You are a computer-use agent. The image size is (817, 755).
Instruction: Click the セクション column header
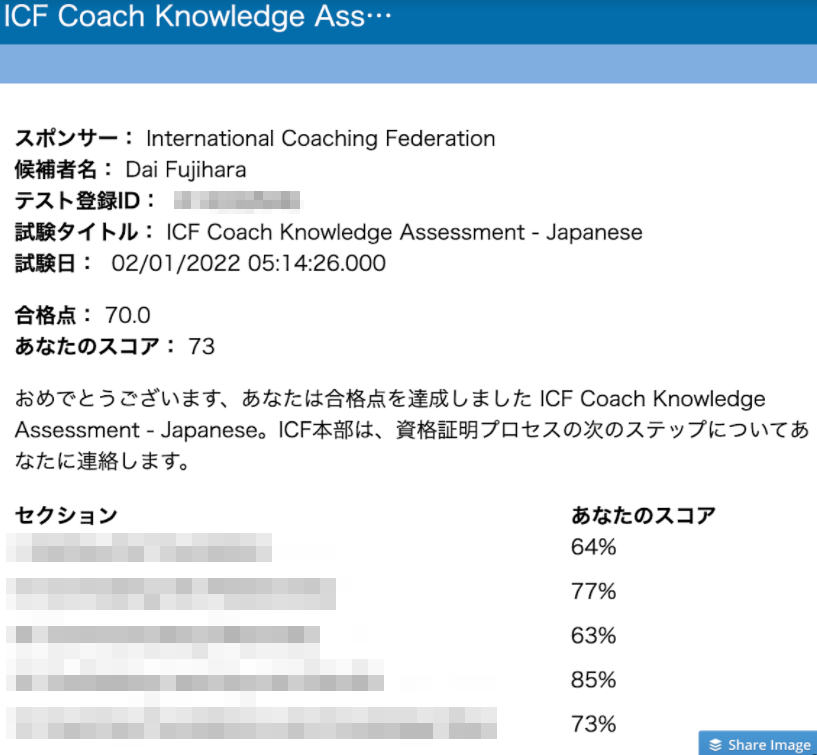coord(67,516)
